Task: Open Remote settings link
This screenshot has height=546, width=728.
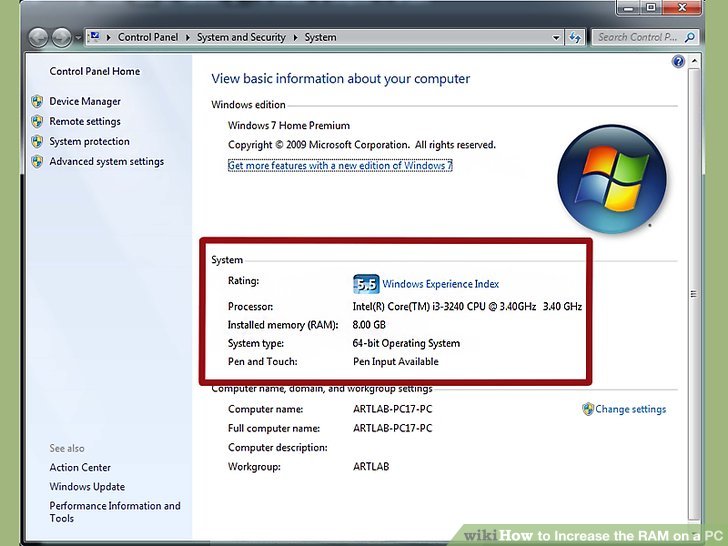Action: tap(85, 121)
